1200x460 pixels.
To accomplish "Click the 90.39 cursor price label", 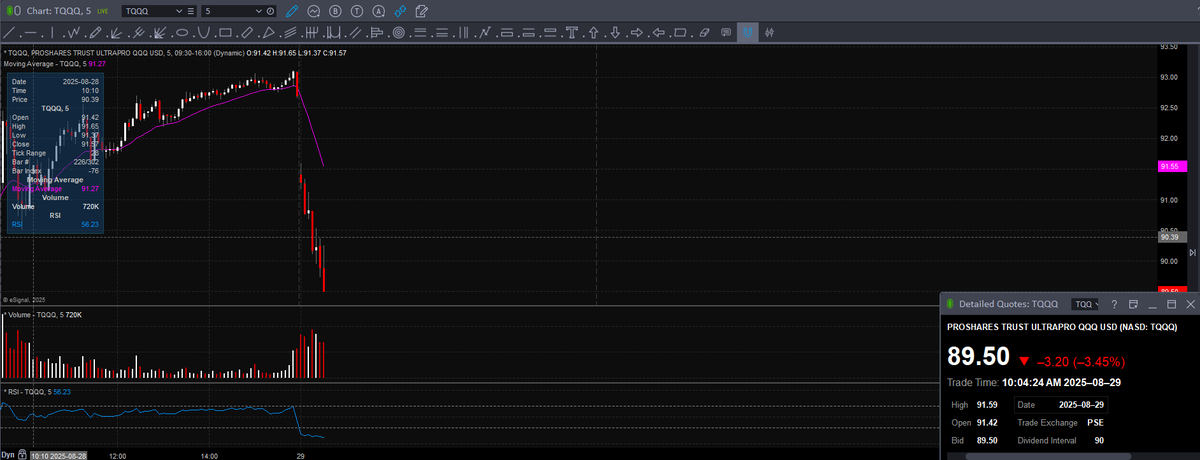I will coord(1170,237).
